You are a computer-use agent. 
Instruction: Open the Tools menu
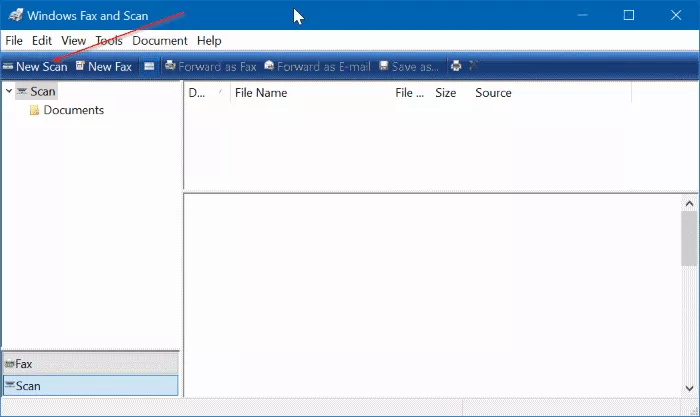pyautogui.click(x=109, y=41)
